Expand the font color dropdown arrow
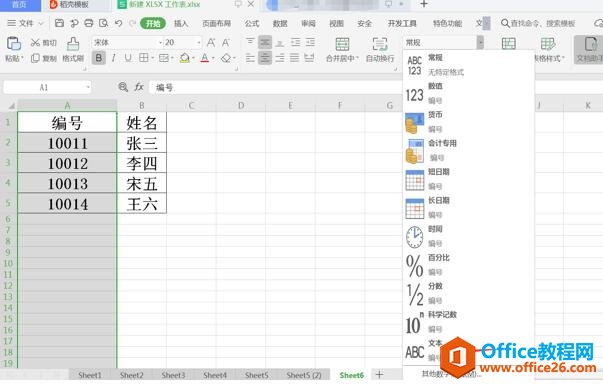 [213, 58]
